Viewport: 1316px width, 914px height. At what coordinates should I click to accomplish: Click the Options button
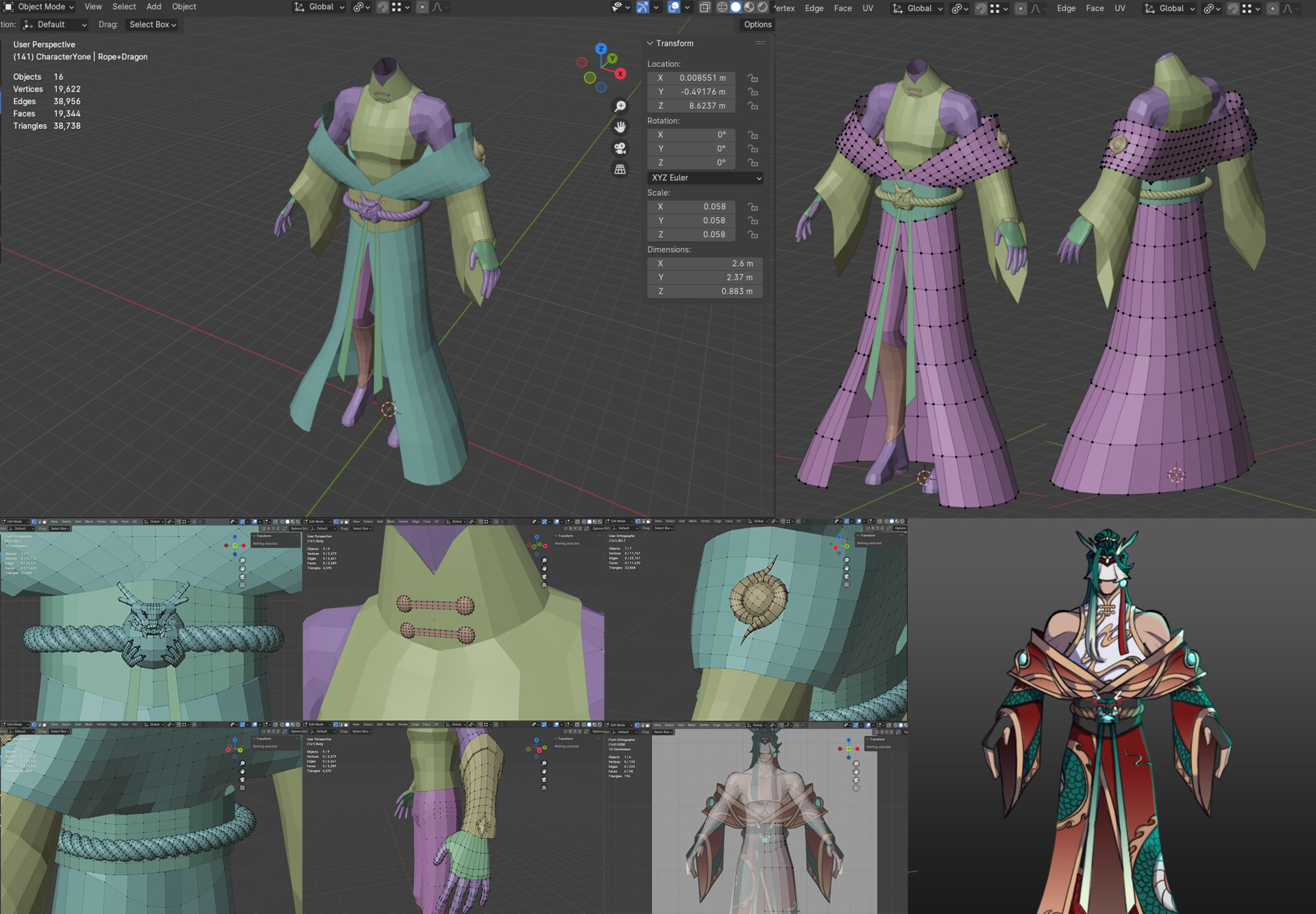(x=757, y=25)
